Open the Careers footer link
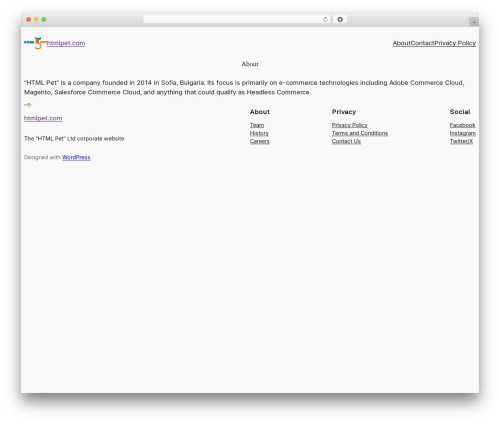The image size is (500, 423). 260,141
